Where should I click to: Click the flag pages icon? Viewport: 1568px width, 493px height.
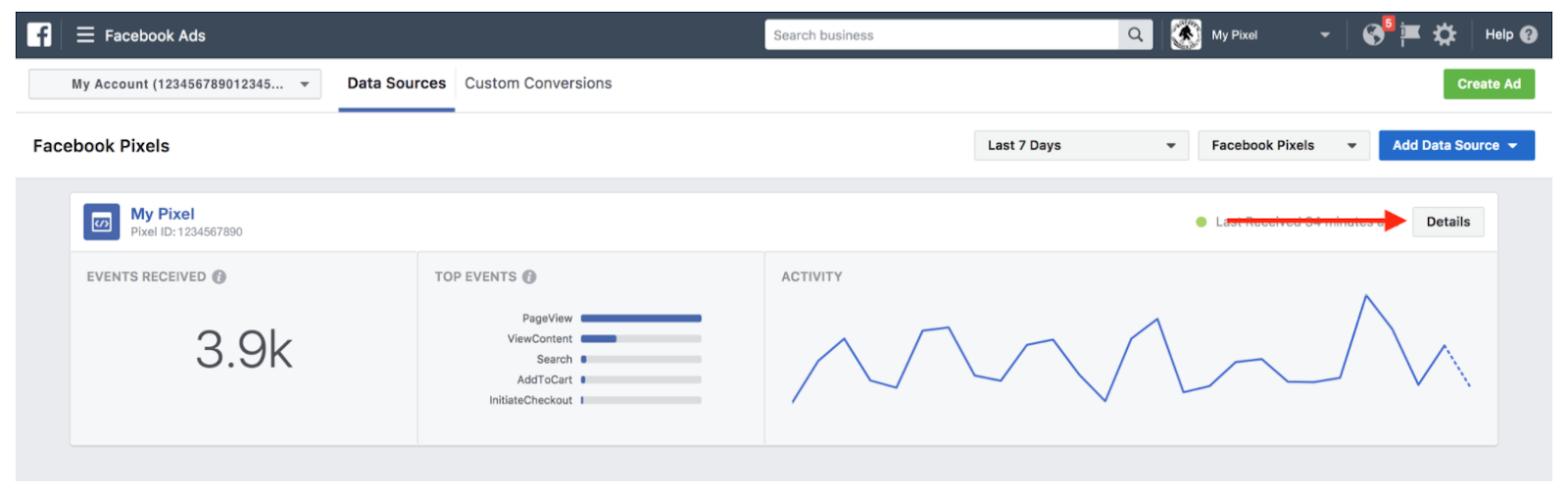click(x=1410, y=35)
